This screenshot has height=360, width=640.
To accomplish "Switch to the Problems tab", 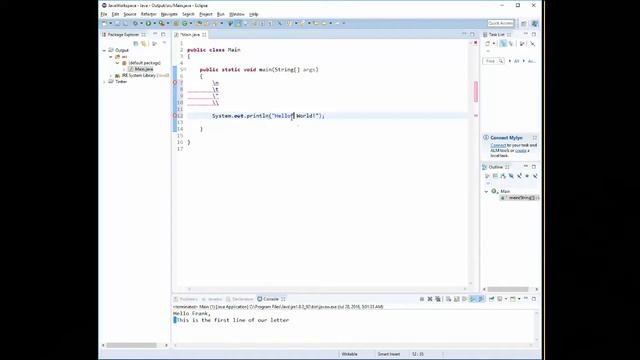I will pyautogui.click(x=186, y=299).
